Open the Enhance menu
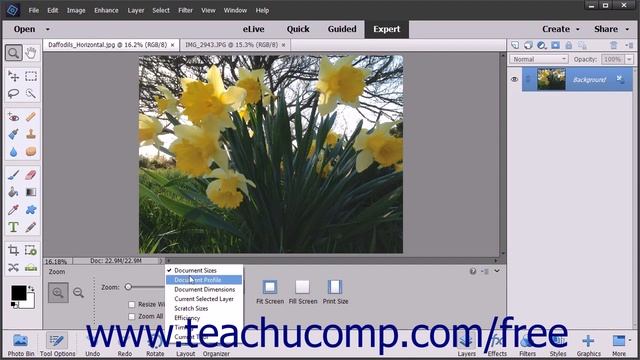 [106, 11]
